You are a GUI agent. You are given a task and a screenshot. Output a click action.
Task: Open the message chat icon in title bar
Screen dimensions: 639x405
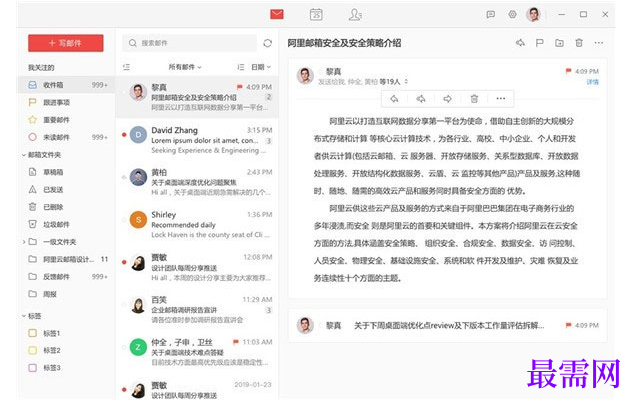tap(491, 15)
